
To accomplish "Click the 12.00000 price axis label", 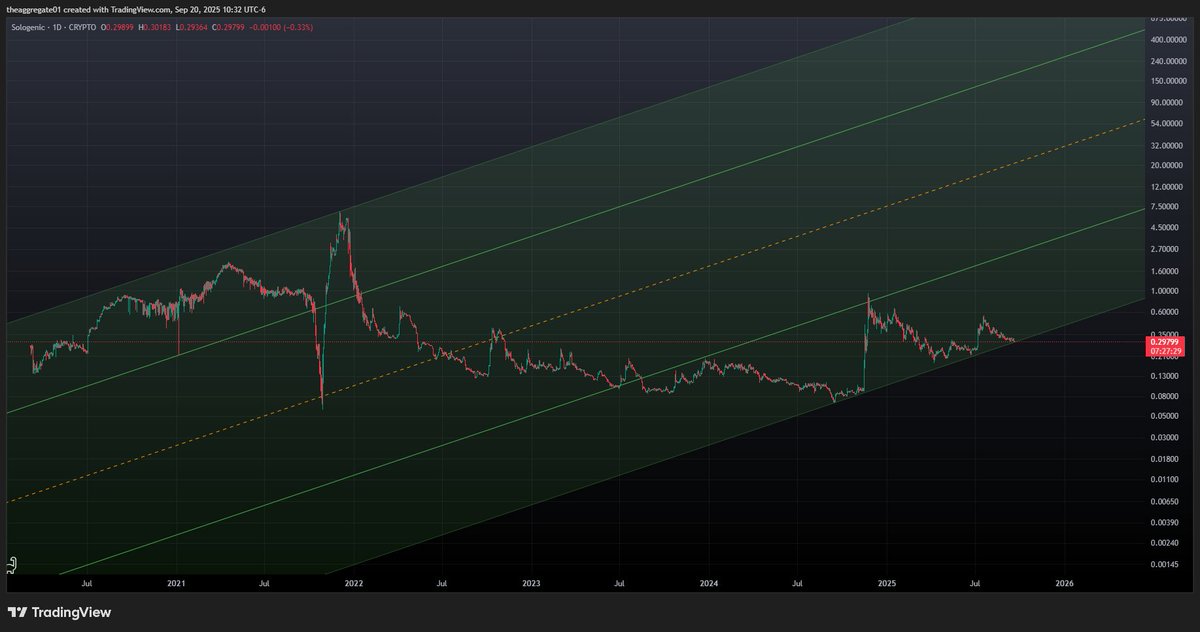I will [1167, 187].
